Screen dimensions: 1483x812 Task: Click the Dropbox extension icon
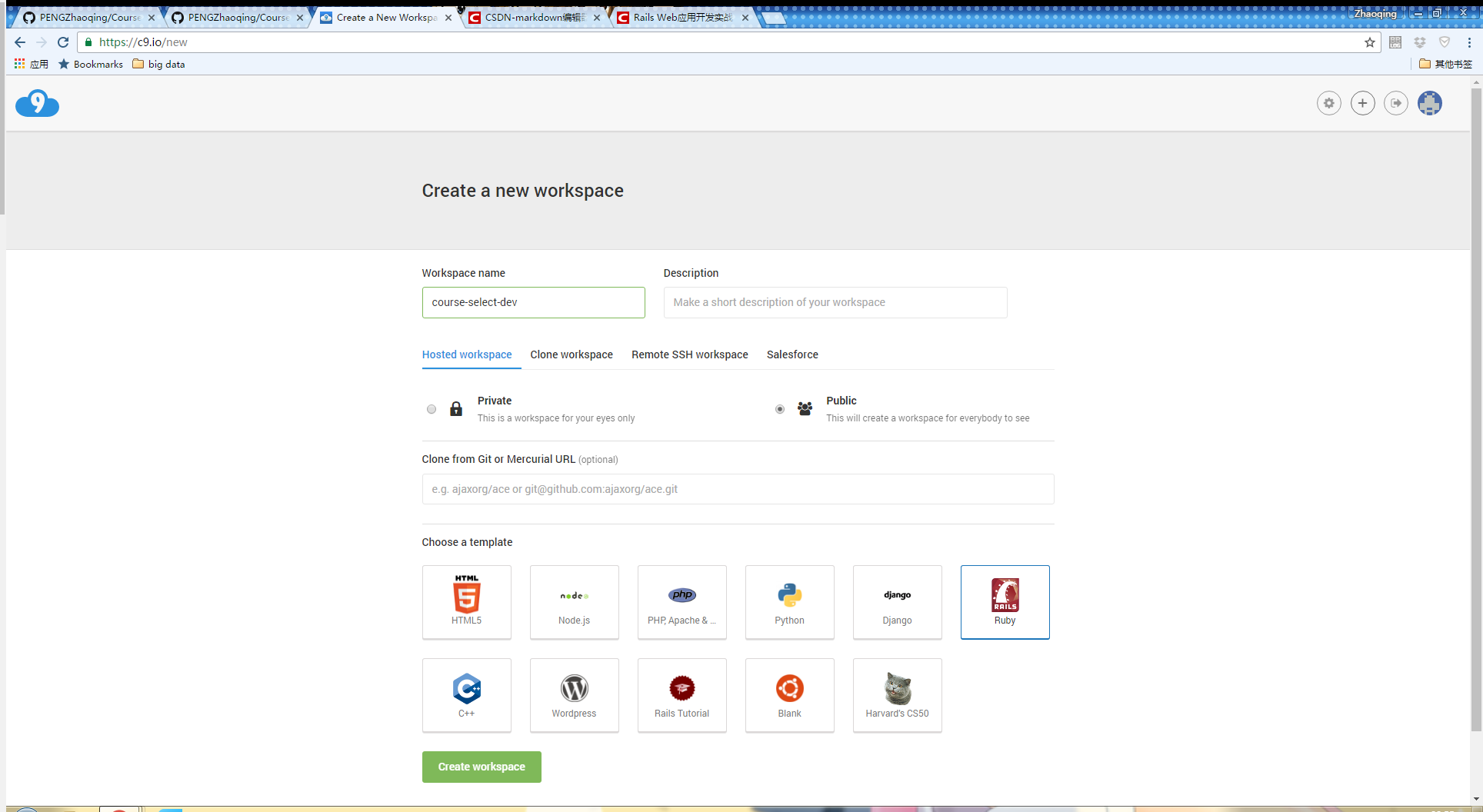click(1420, 42)
